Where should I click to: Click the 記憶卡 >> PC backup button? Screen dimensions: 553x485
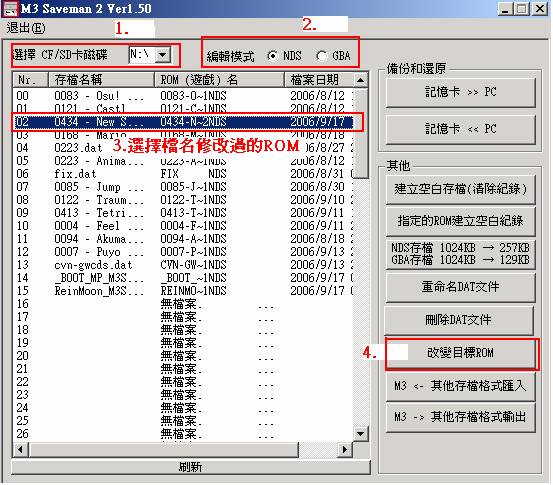[x=461, y=92]
